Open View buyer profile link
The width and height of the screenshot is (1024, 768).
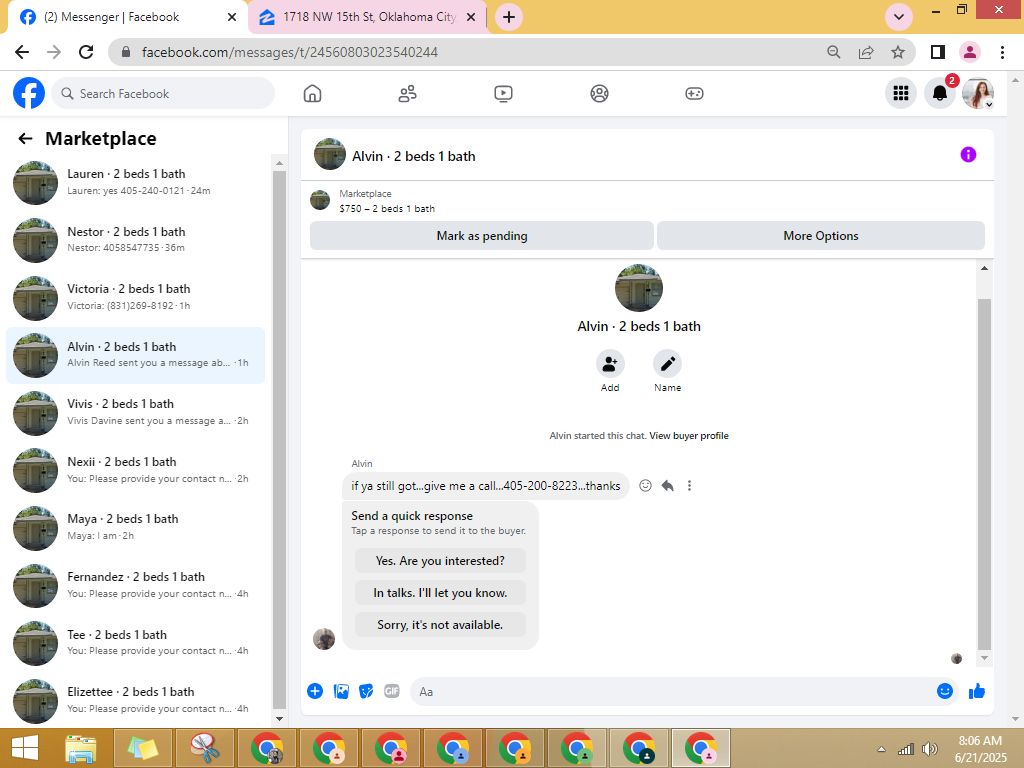click(x=689, y=436)
